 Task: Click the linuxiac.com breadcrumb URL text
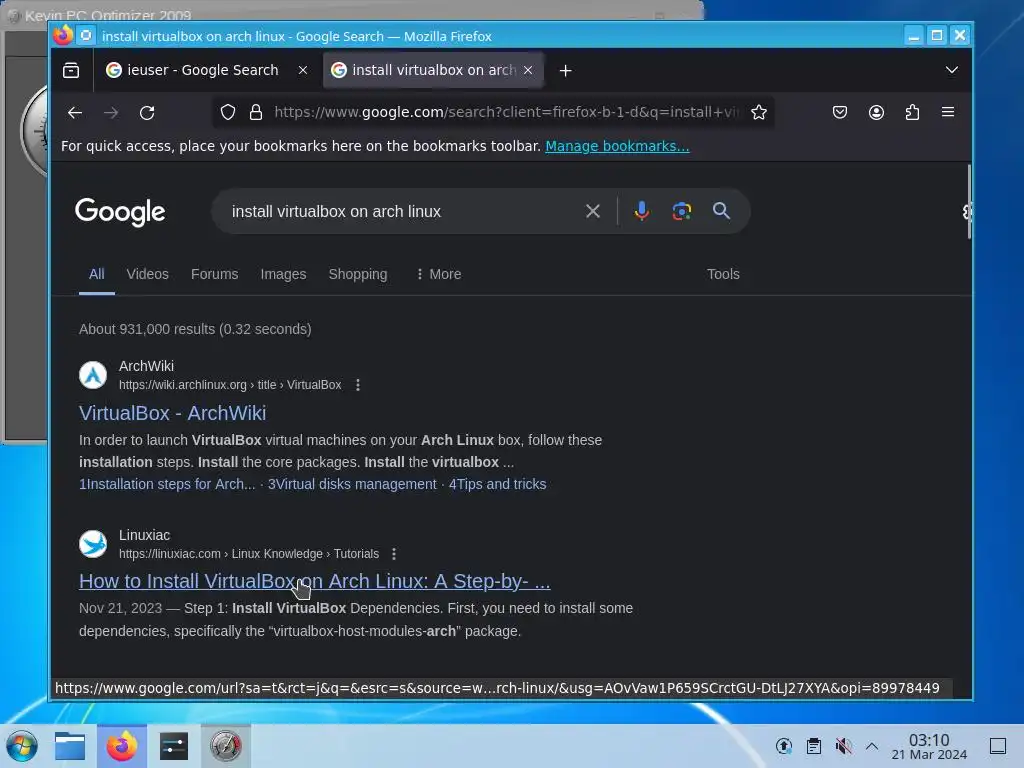pyautogui.click(x=249, y=554)
